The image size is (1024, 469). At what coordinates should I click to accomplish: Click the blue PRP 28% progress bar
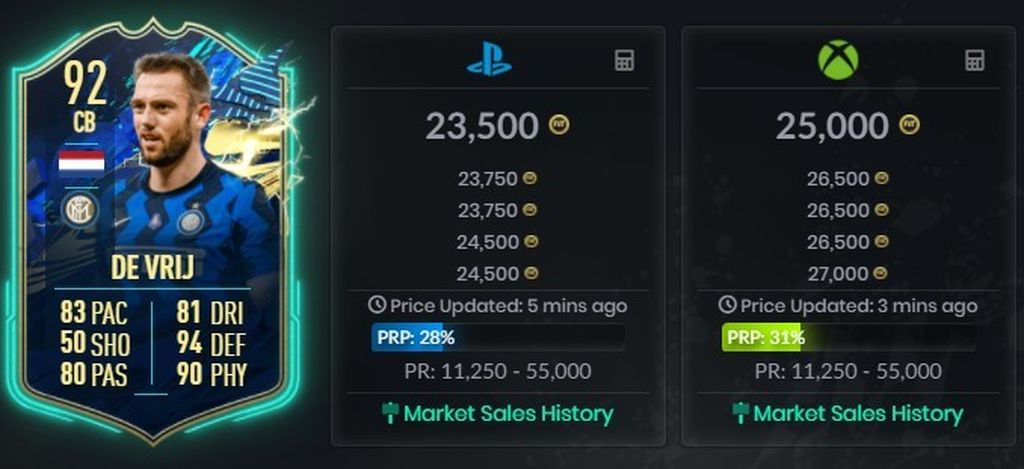click(499, 338)
